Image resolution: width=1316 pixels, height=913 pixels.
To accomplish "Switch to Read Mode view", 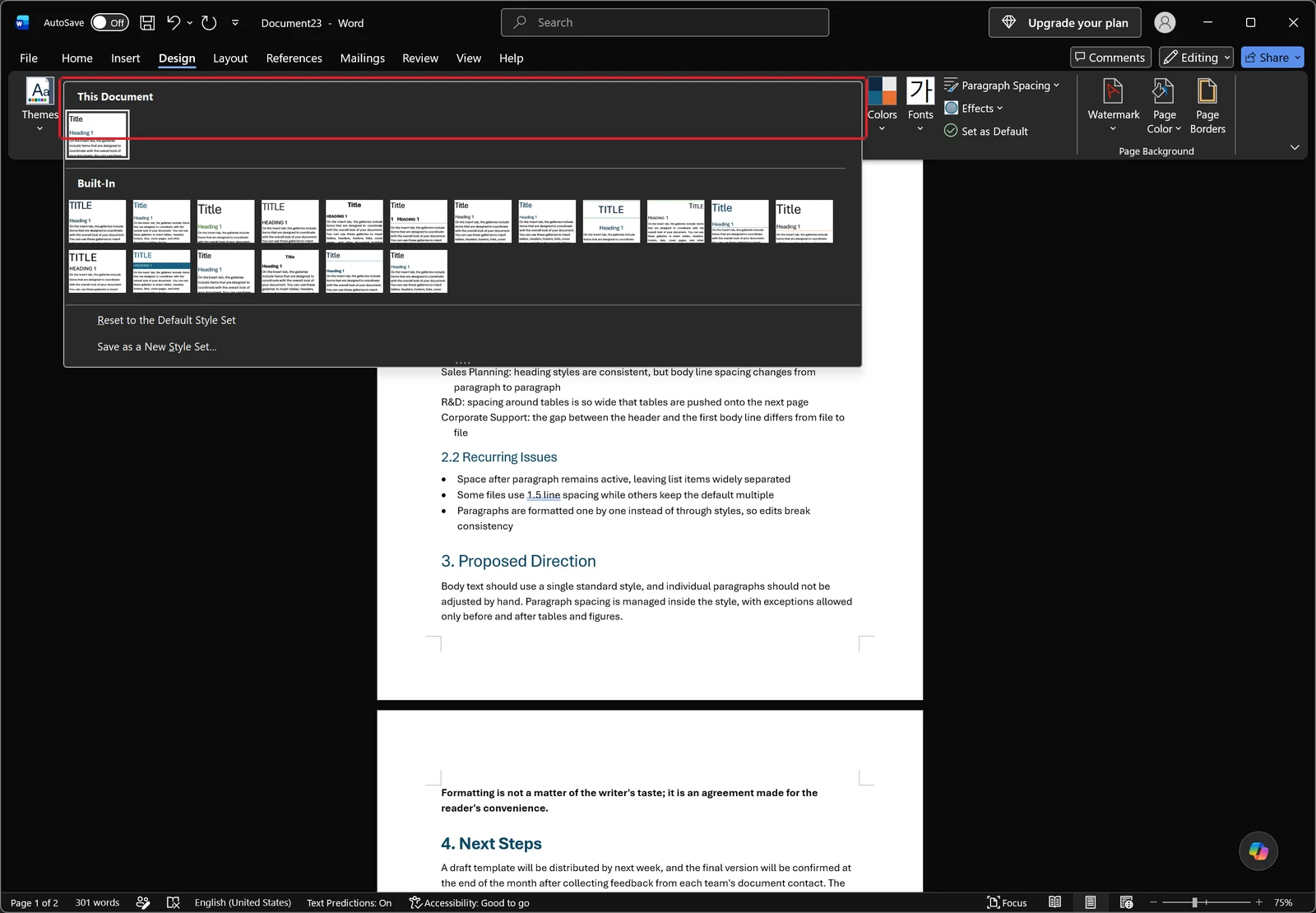I will pyautogui.click(x=1054, y=902).
